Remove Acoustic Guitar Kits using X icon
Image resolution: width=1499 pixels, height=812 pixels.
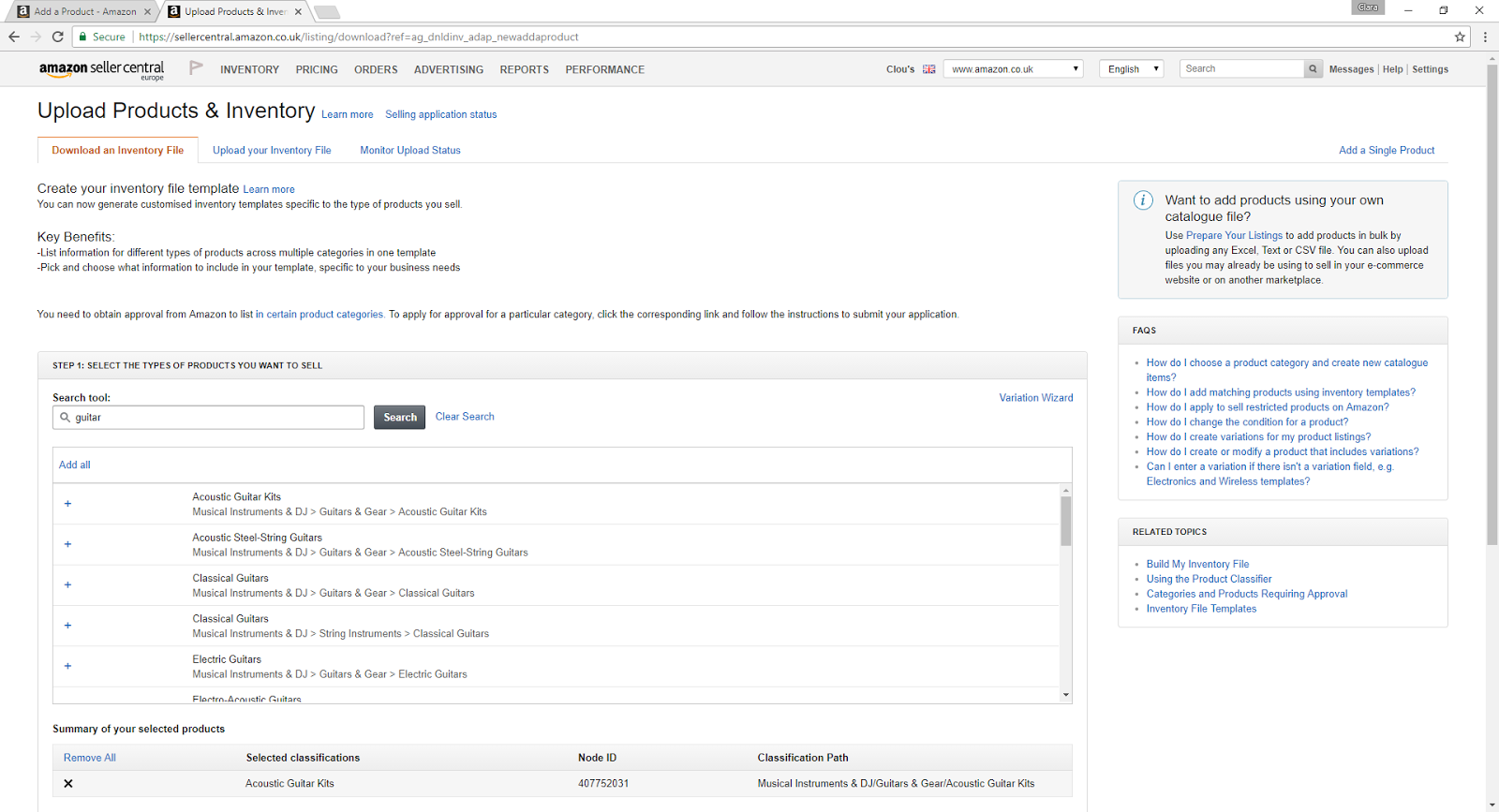coord(68,784)
